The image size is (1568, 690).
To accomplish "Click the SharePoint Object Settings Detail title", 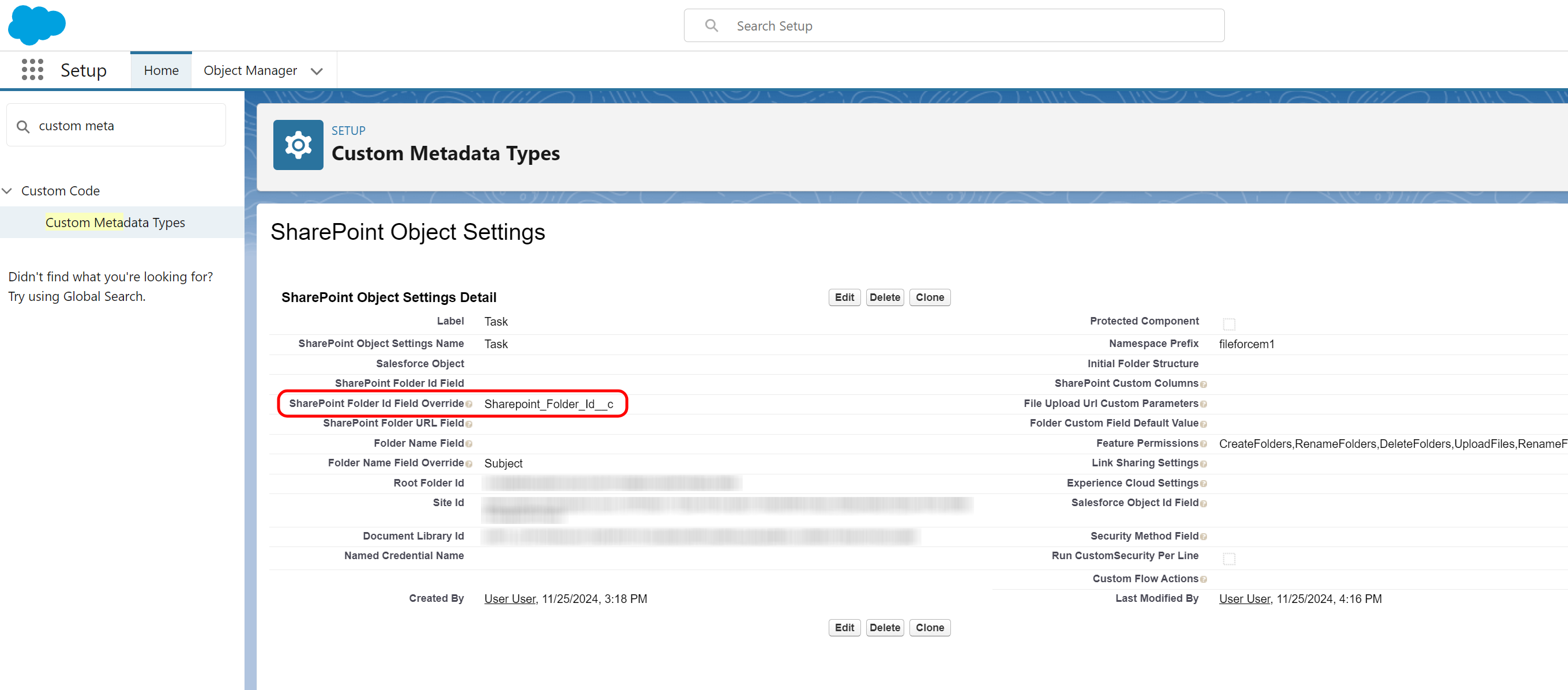I will coord(388,297).
